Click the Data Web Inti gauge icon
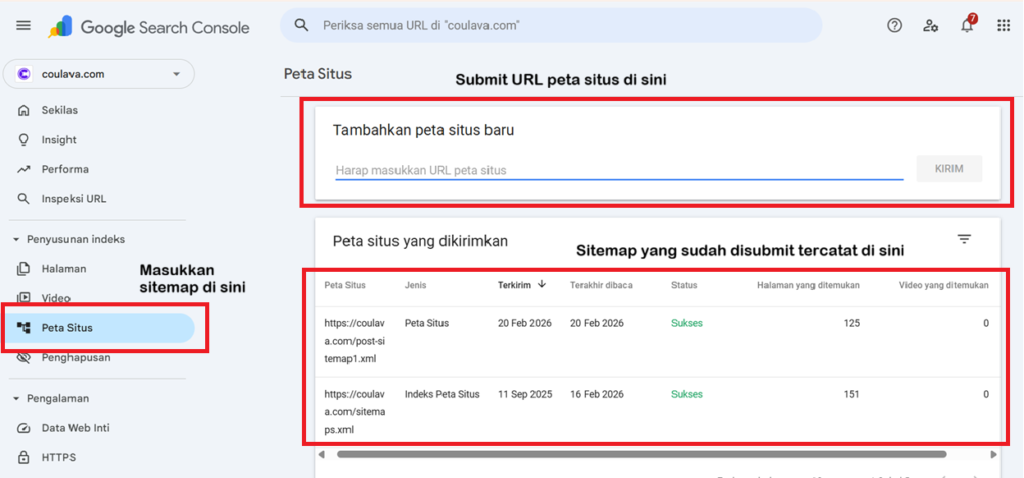 click(24, 428)
